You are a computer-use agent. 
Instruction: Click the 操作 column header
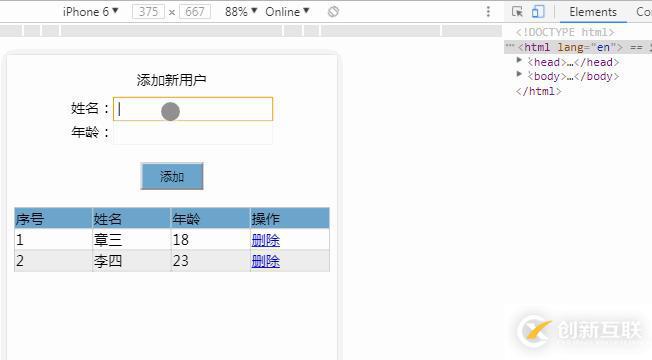pos(290,218)
